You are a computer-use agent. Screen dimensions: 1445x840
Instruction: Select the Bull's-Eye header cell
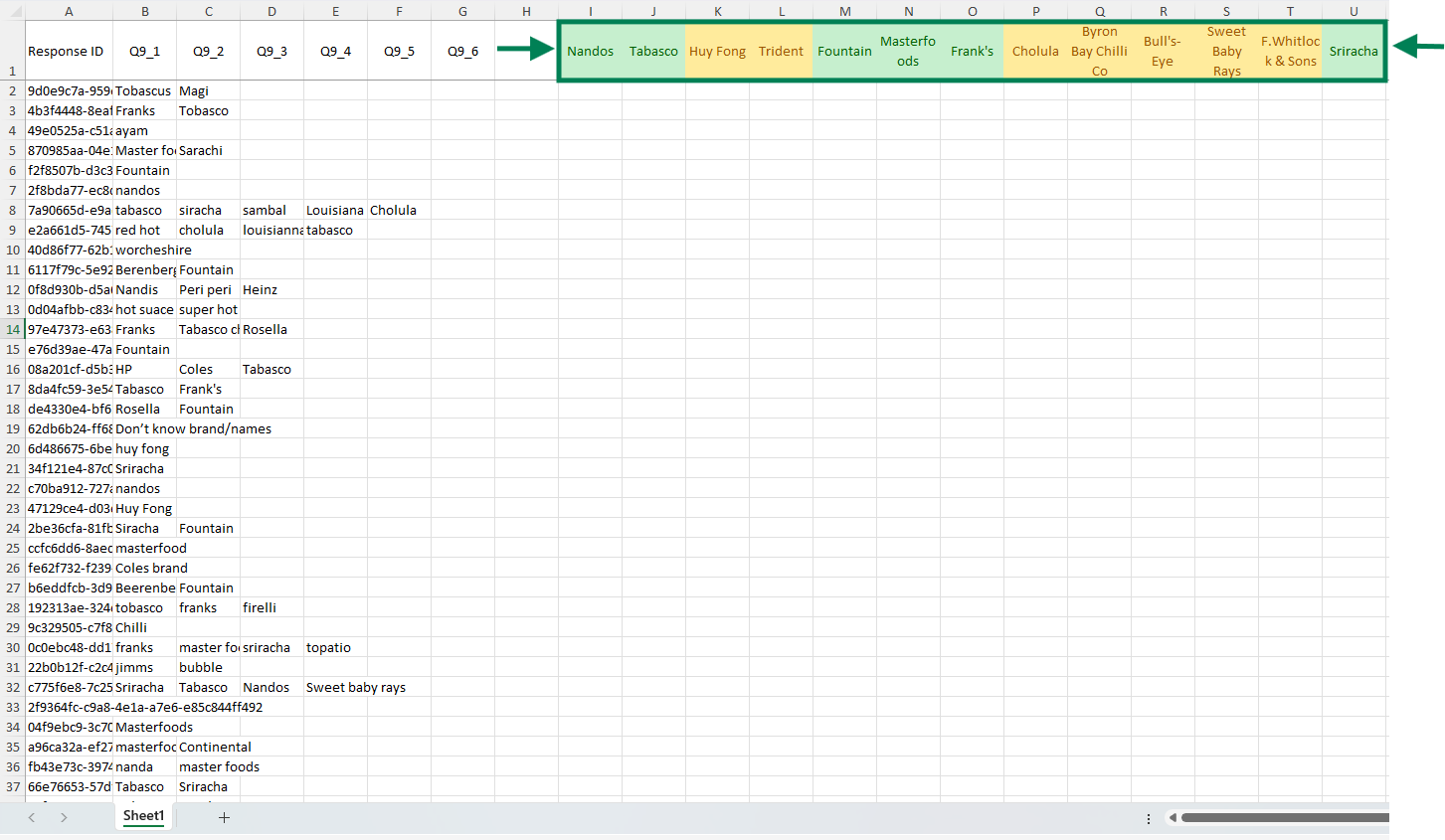(x=1163, y=51)
